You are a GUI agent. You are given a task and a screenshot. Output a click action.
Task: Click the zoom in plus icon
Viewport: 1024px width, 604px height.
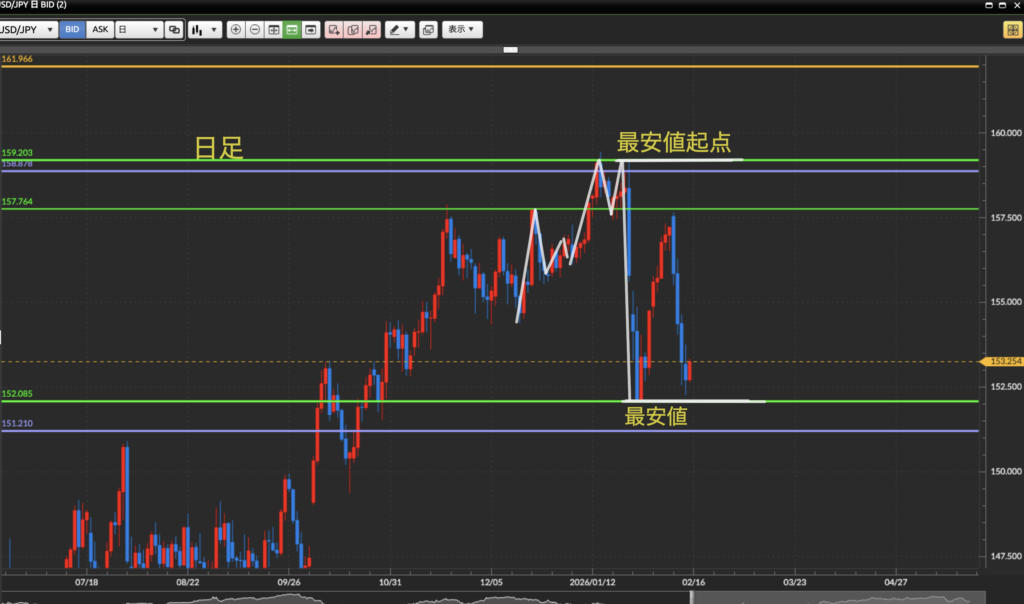236,30
